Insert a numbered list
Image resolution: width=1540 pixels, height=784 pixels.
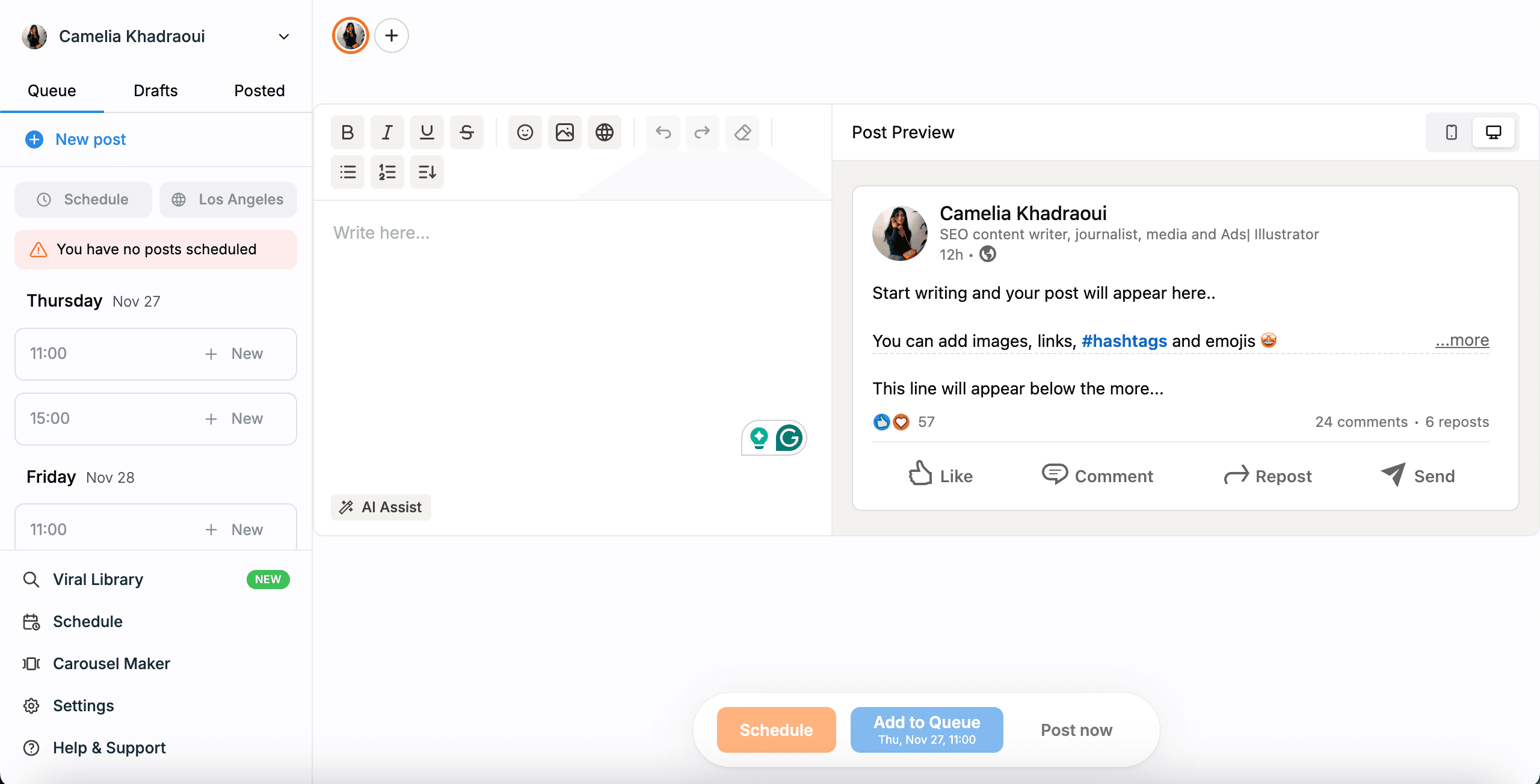pos(387,173)
